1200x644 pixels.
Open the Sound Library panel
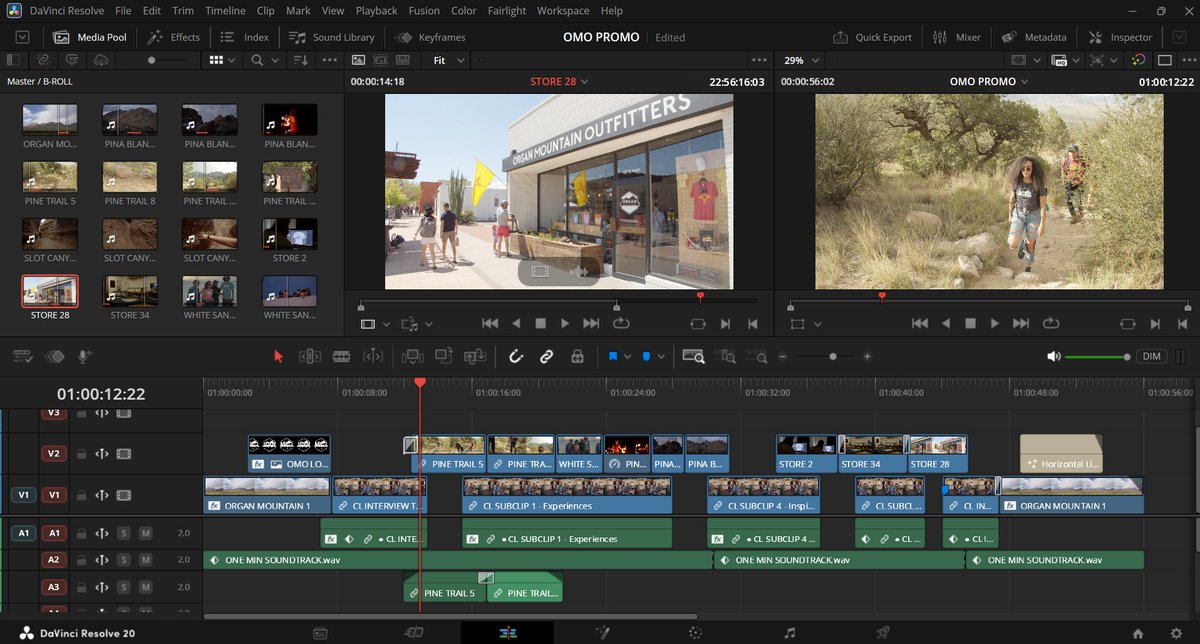click(x=331, y=37)
